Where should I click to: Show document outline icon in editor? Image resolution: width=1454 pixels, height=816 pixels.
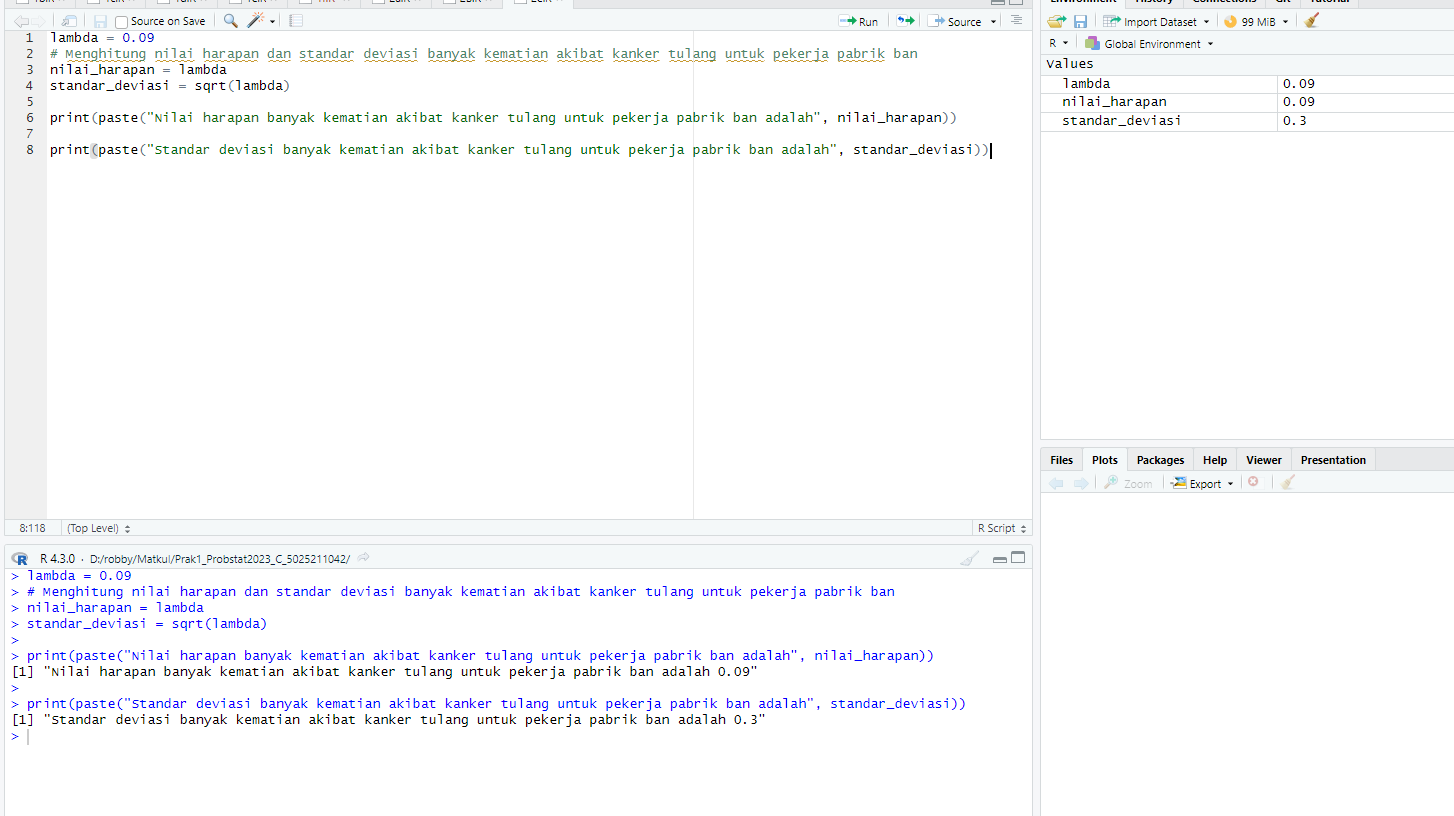pyautogui.click(x=1017, y=21)
